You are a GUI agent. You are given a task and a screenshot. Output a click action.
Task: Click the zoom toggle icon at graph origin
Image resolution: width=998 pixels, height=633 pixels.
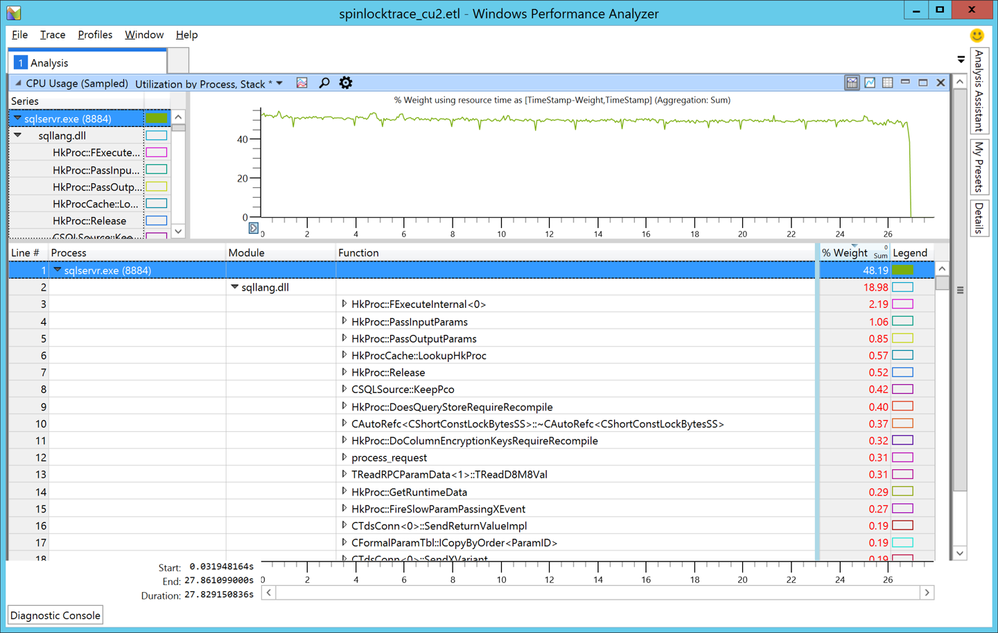click(253, 228)
